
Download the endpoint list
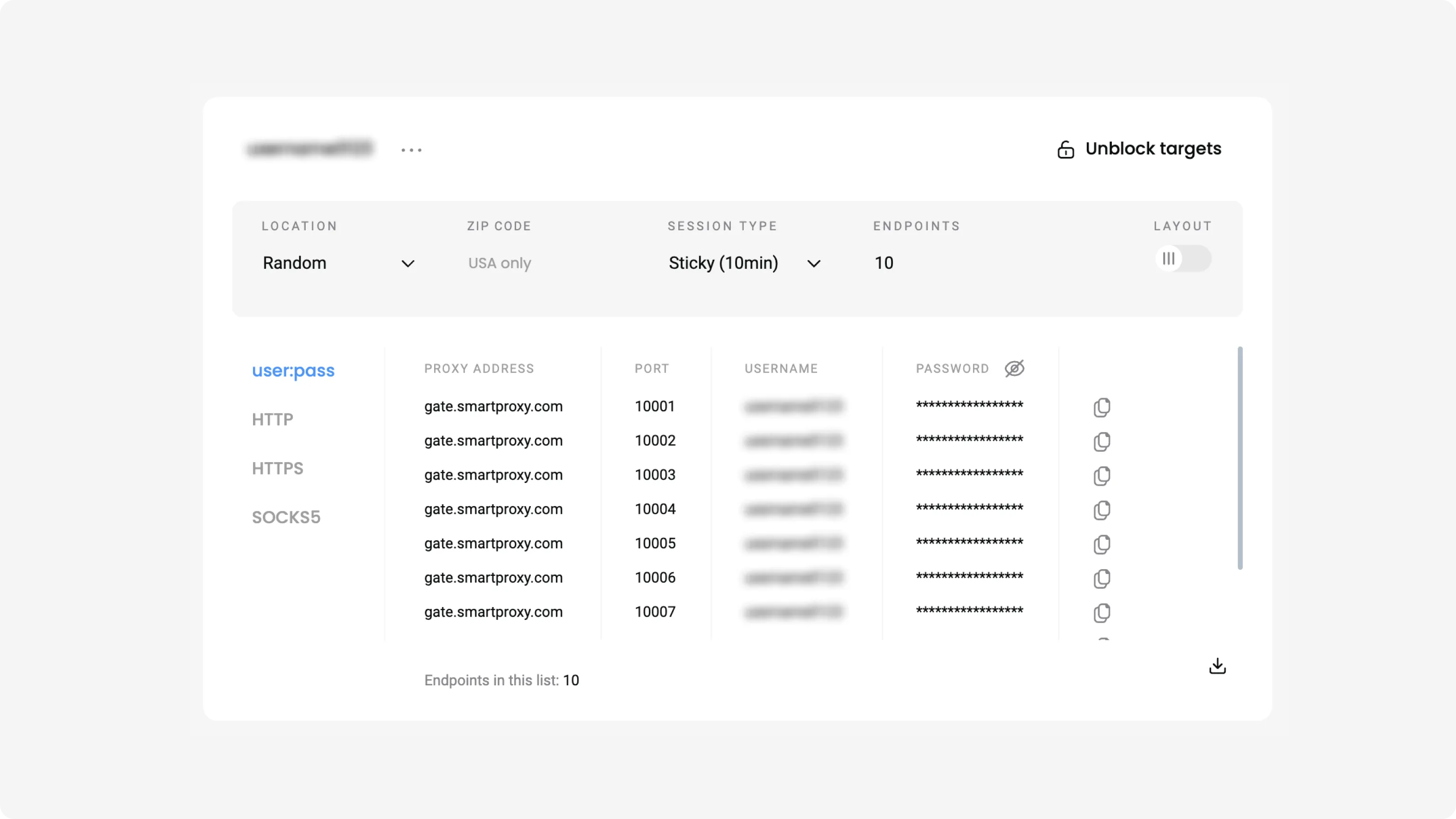(x=1218, y=666)
